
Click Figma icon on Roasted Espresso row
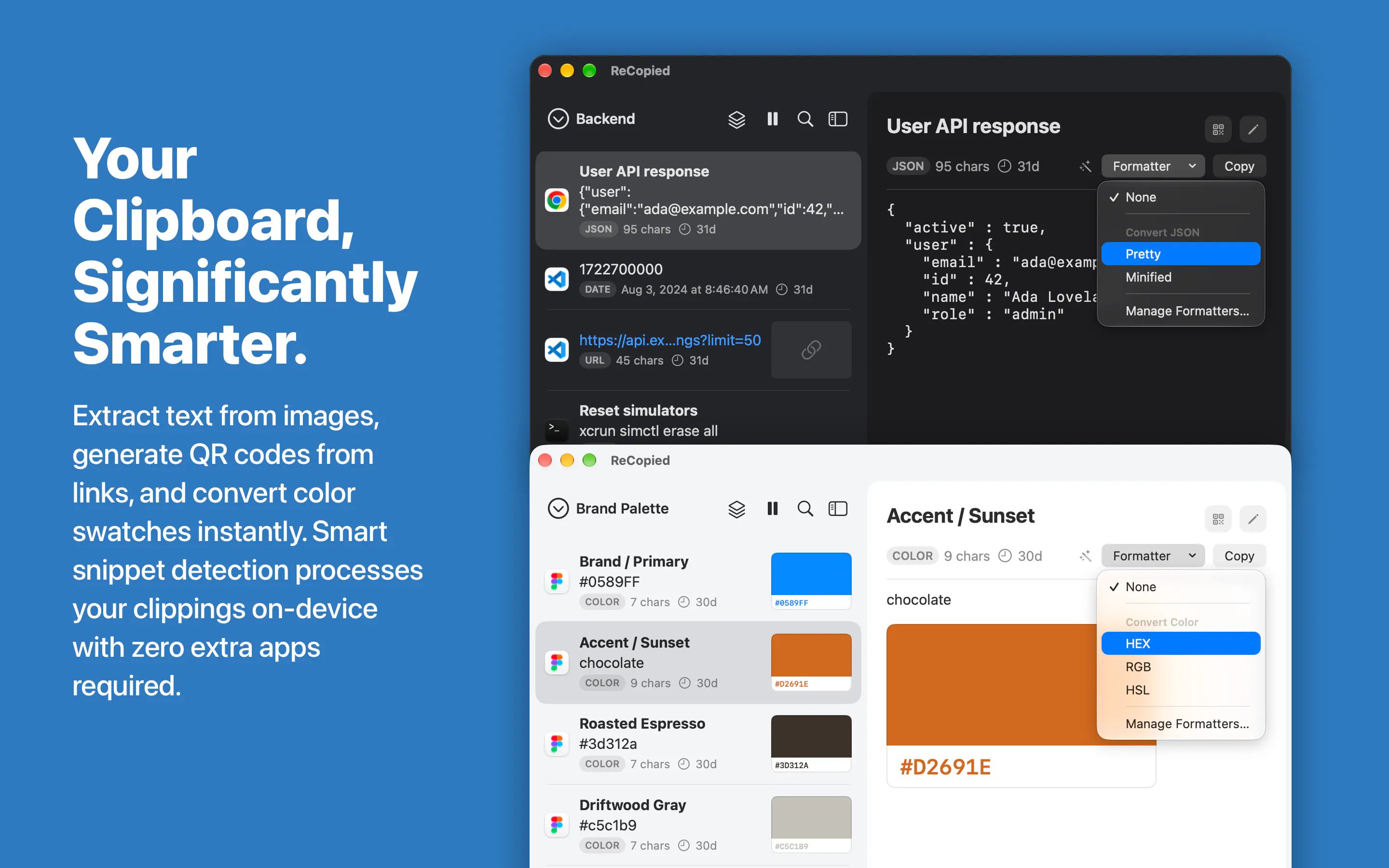(x=556, y=744)
